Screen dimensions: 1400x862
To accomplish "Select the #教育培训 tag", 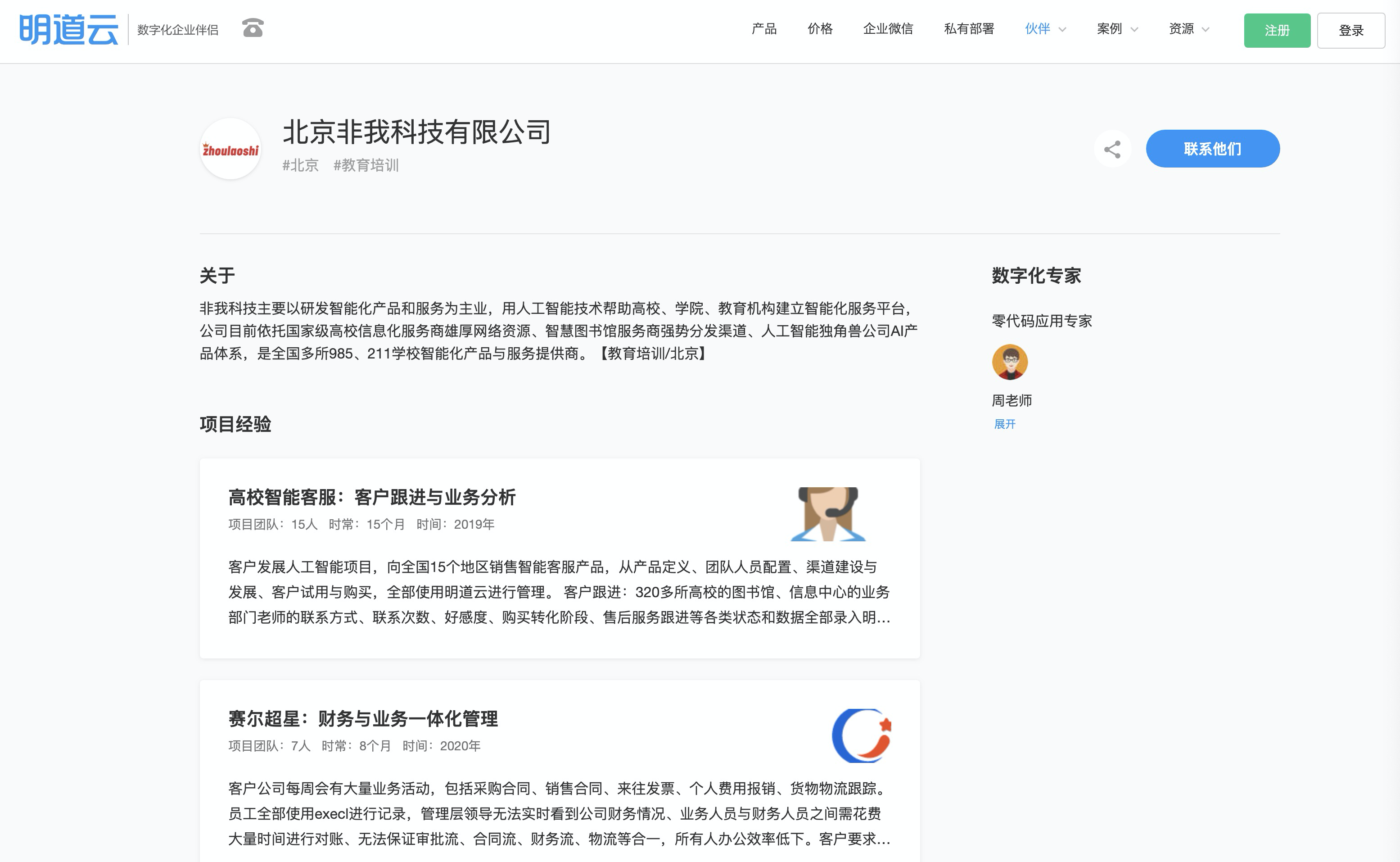I will pos(366,165).
